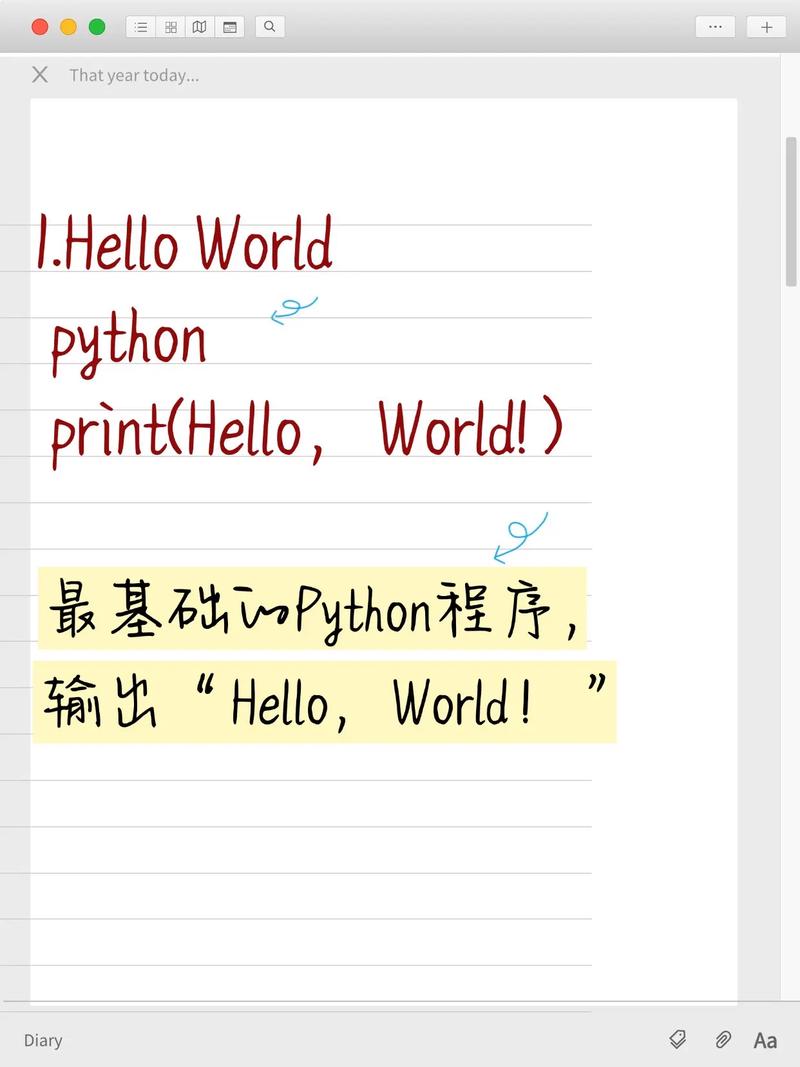Open the tag icon in bottom bar
800x1067 pixels.
678,1039
